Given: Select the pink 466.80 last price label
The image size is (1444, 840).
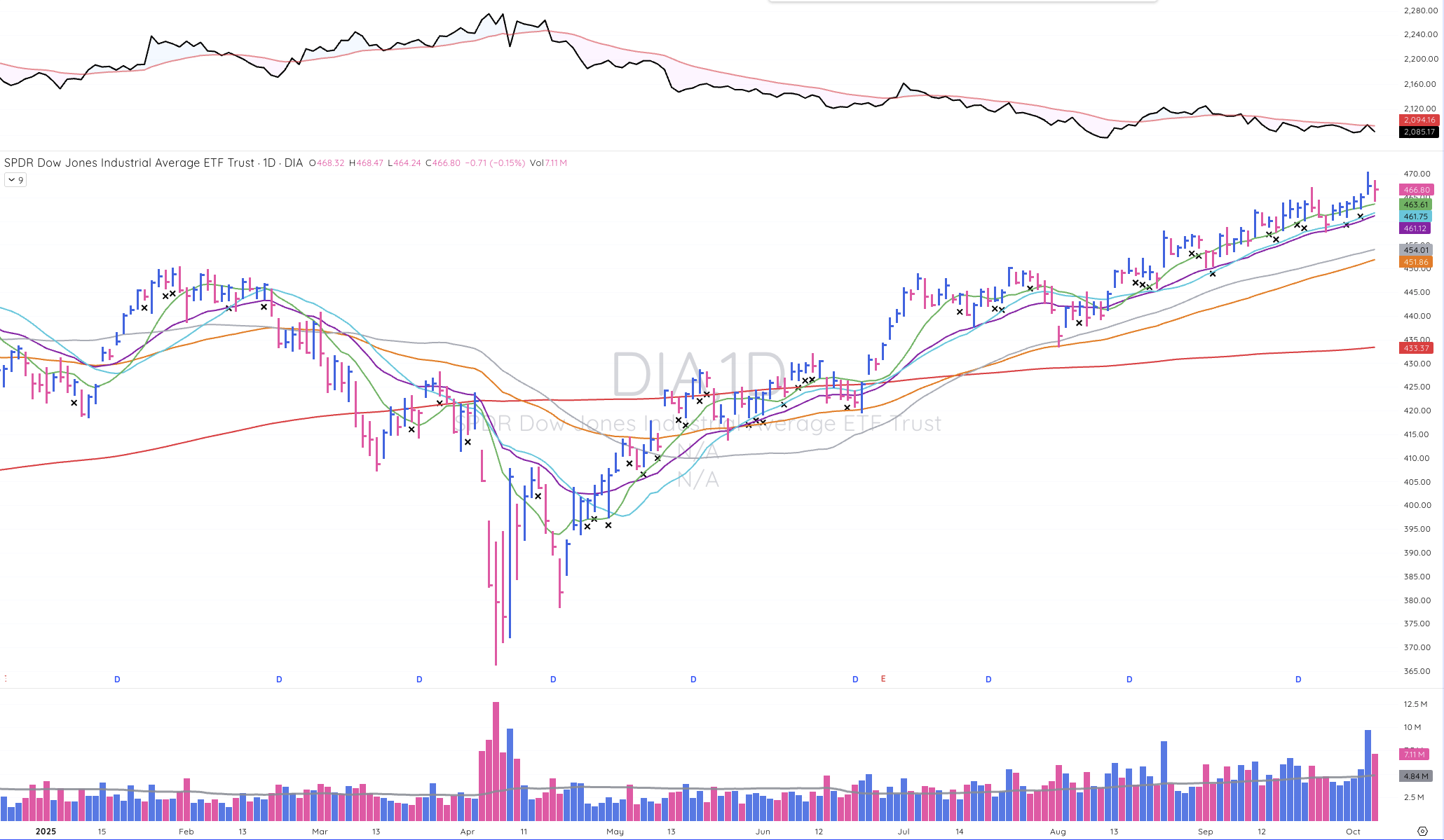Looking at the screenshot, I should (1416, 190).
